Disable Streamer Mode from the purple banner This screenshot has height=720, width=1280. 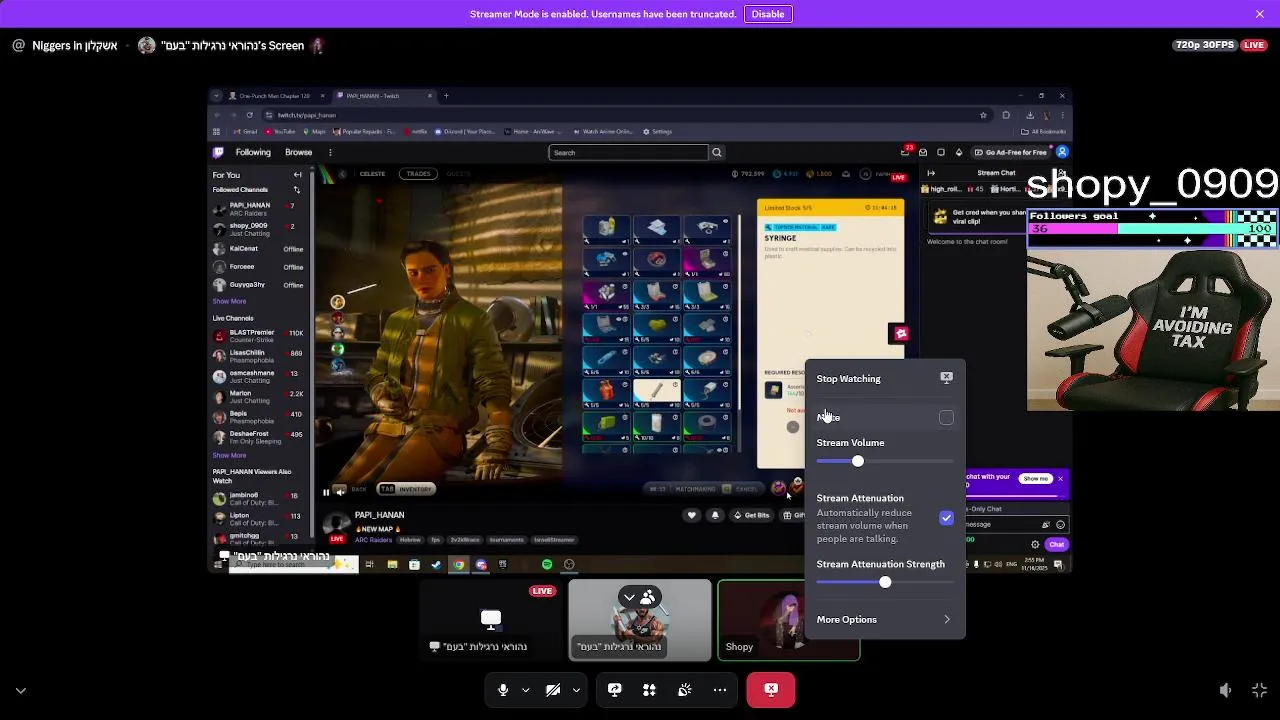click(768, 14)
